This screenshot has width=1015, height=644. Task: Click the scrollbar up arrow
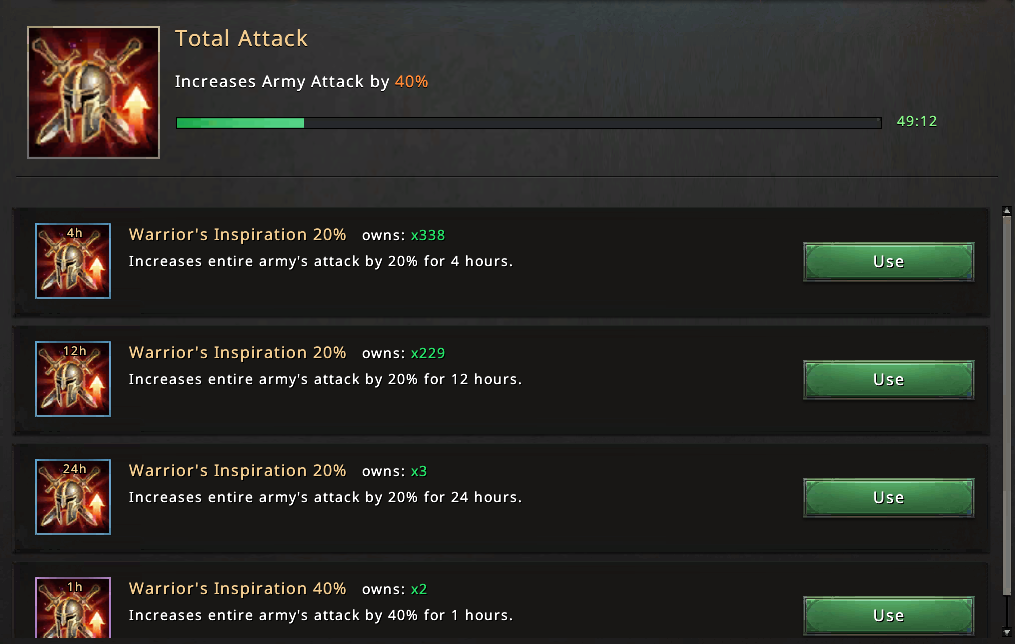click(x=1007, y=211)
